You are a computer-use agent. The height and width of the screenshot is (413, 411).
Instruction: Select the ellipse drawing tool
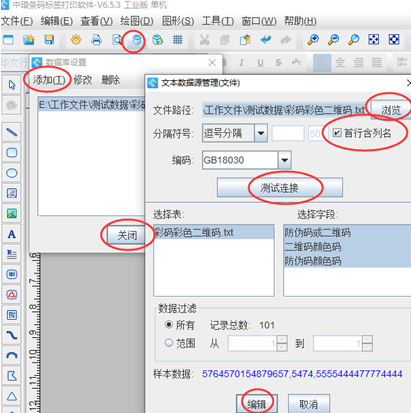pyautogui.click(x=12, y=173)
